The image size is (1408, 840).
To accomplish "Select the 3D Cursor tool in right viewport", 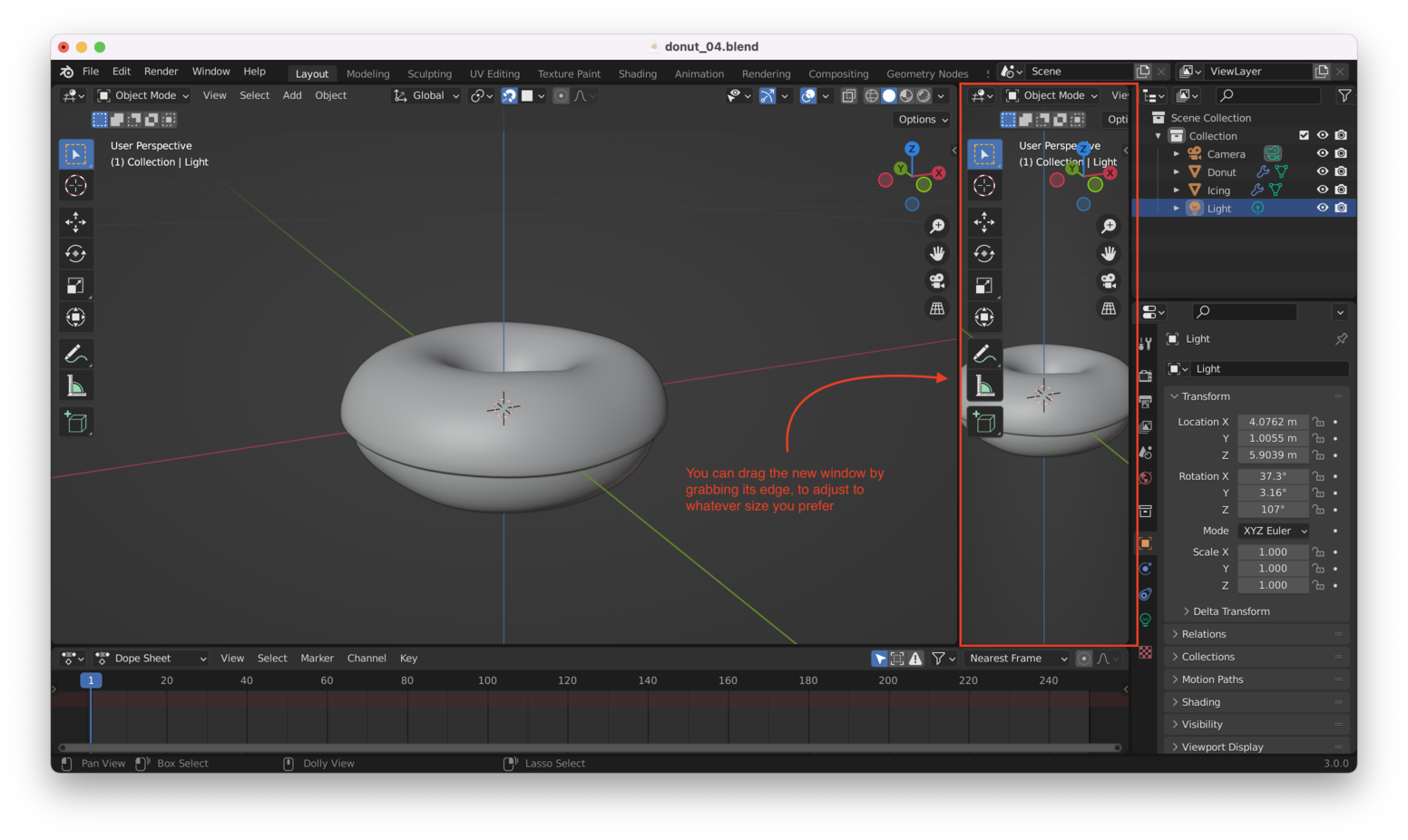I will point(984,186).
